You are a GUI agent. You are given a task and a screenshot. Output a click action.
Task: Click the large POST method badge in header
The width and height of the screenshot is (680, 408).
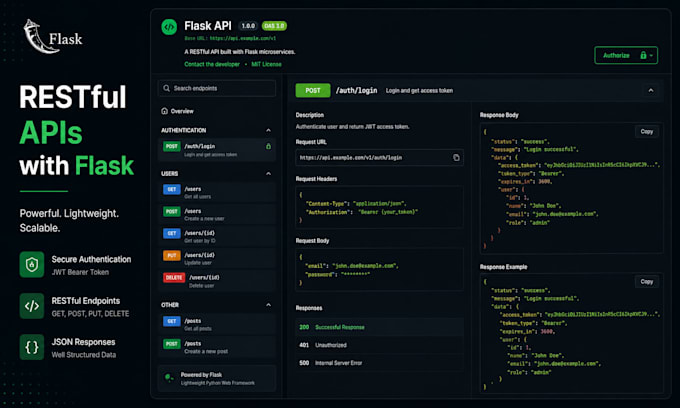pyautogui.click(x=313, y=90)
